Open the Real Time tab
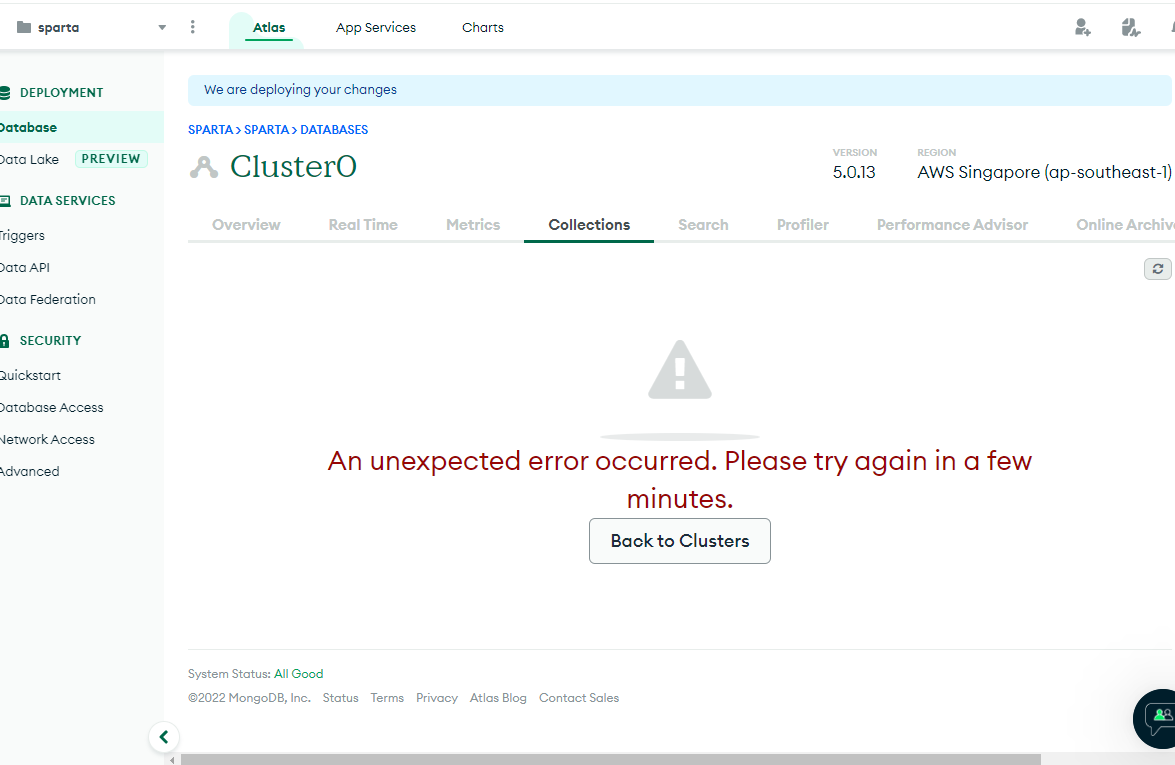 point(363,225)
